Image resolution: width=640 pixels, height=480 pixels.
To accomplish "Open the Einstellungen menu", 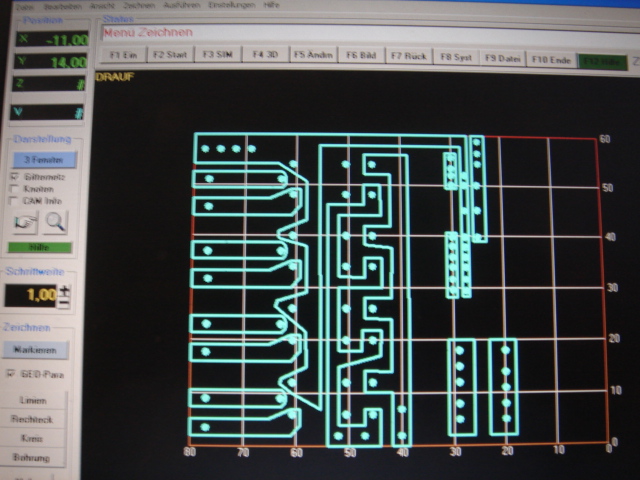I will click(x=228, y=5).
